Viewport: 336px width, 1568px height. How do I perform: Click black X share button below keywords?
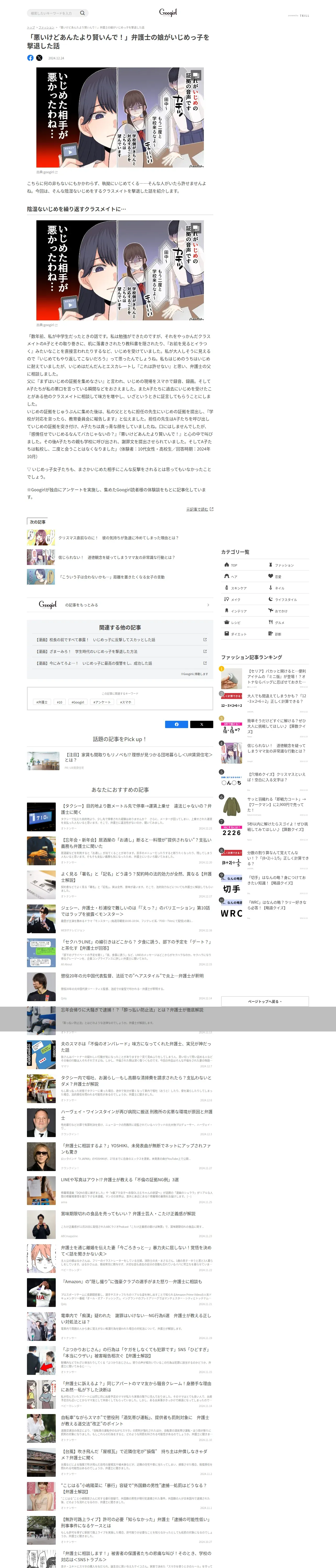click(201, 724)
